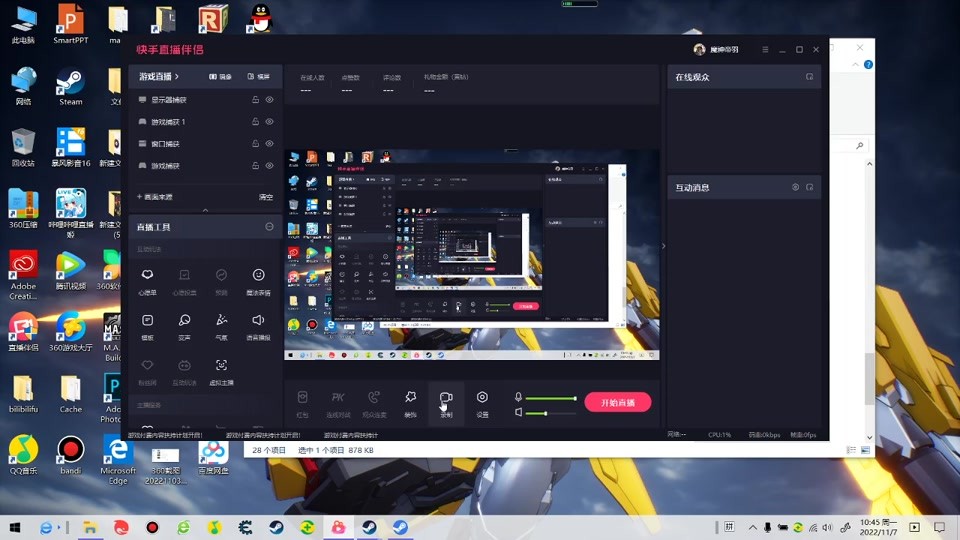The height and width of the screenshot is (540, 960).
Task: Expand the 游戏直播 mode dropdown
Action: (x=159, y=77)
